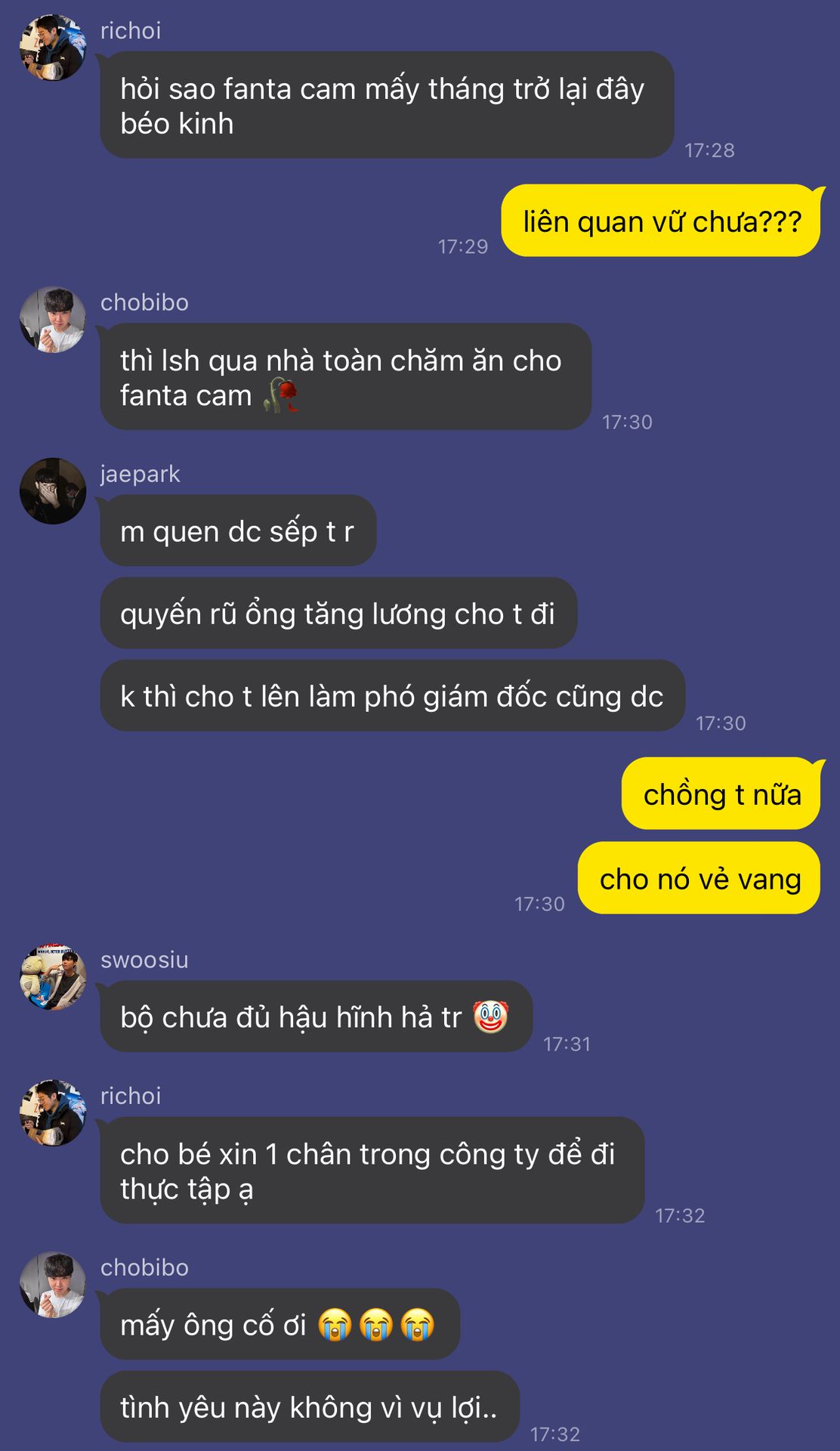Open richoi's profile picture at top
840x1451 pixels.
[x=52, y=48]
